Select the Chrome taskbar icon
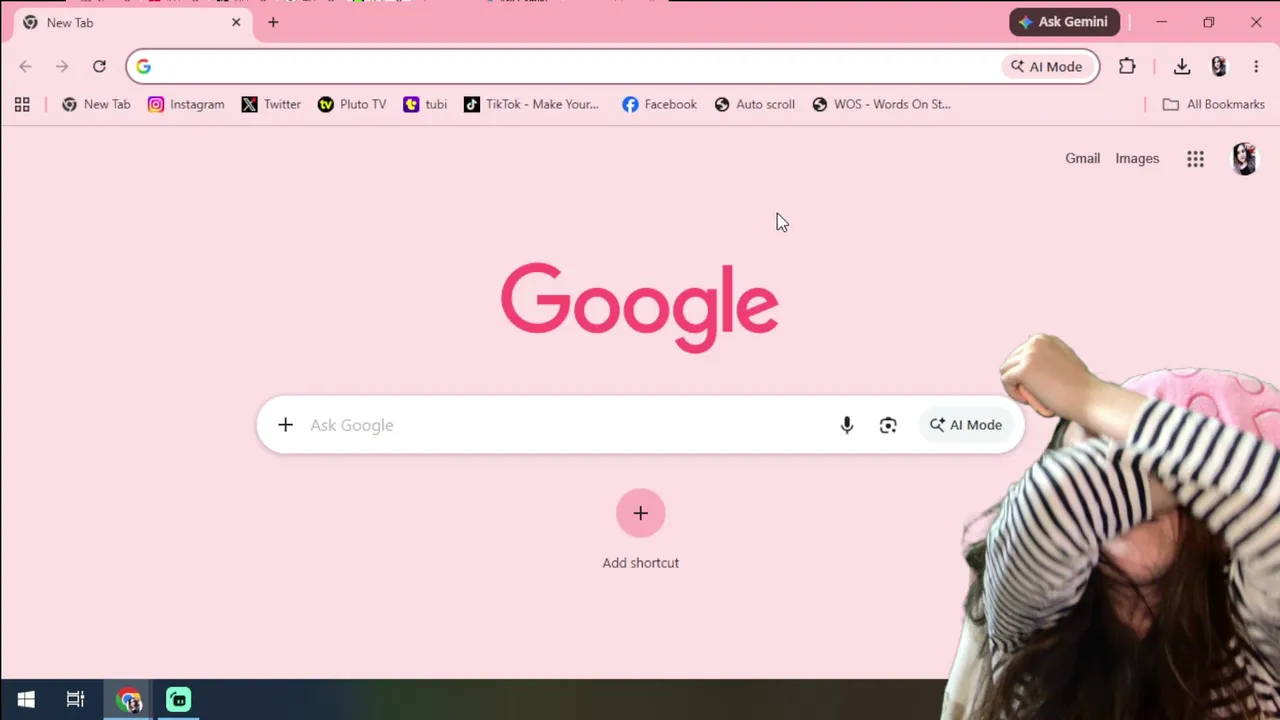Screen dimensions: 1280x720 click(128, 699)
